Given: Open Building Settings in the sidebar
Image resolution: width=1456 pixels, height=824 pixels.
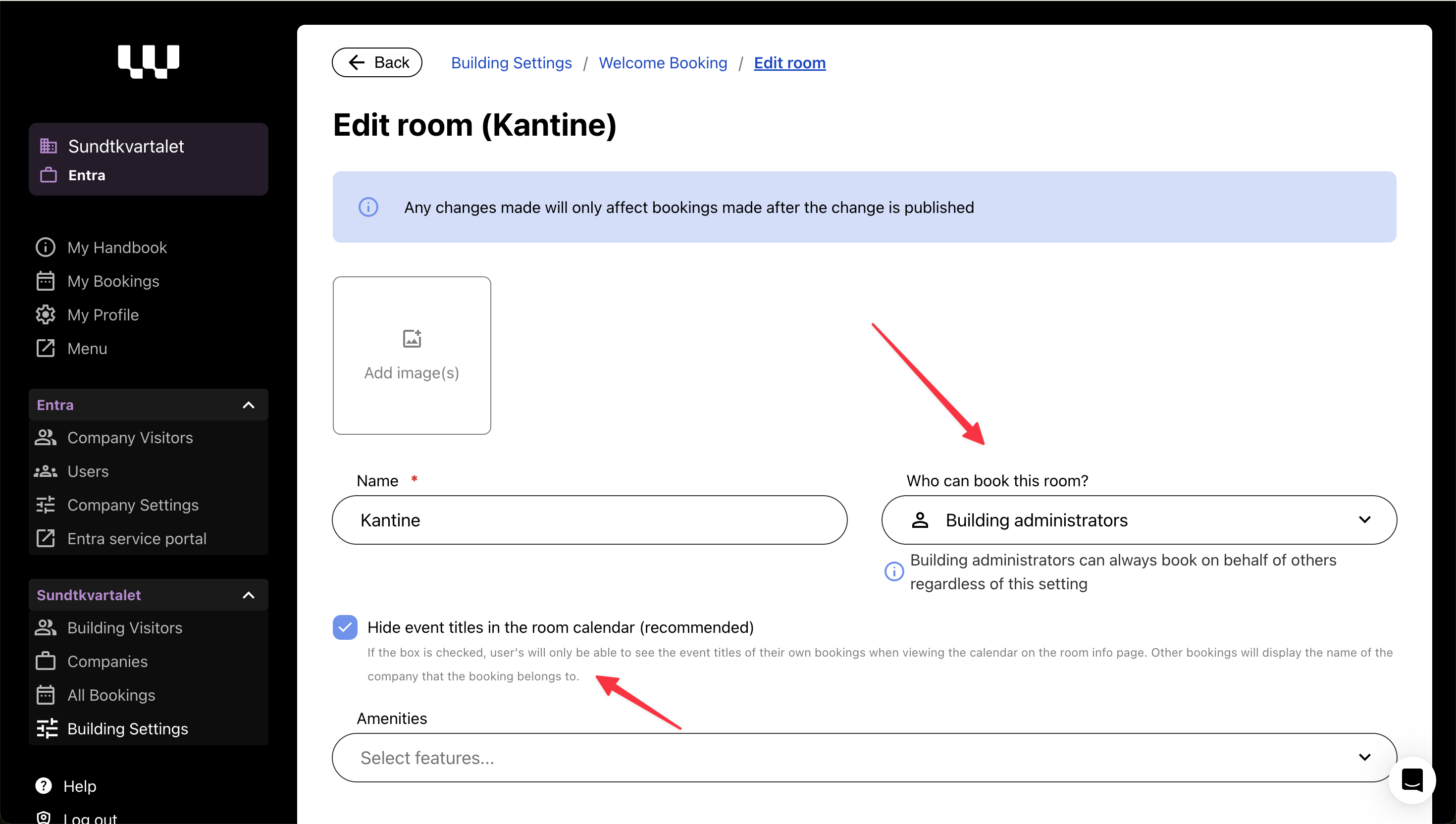Looking at the screenshot, I should point(127,728).
